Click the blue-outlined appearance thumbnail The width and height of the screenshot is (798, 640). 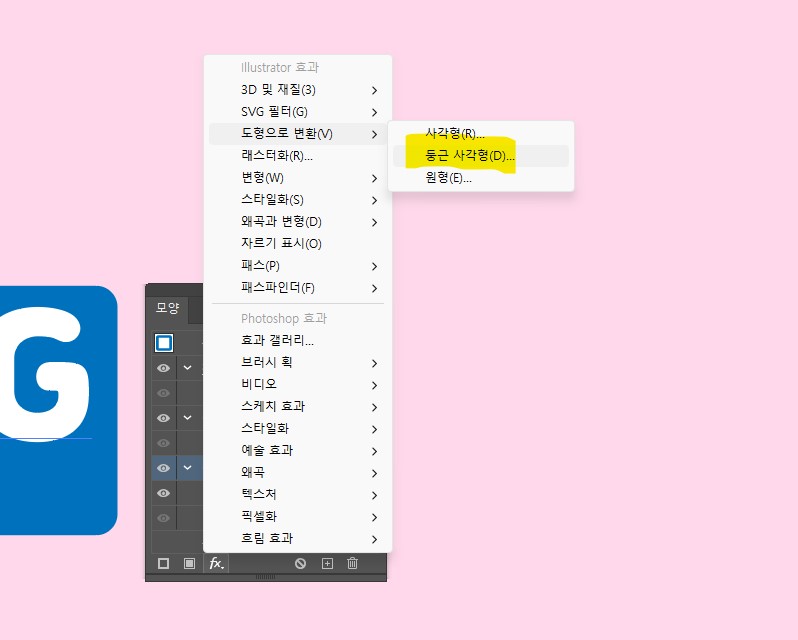[164, 343]
